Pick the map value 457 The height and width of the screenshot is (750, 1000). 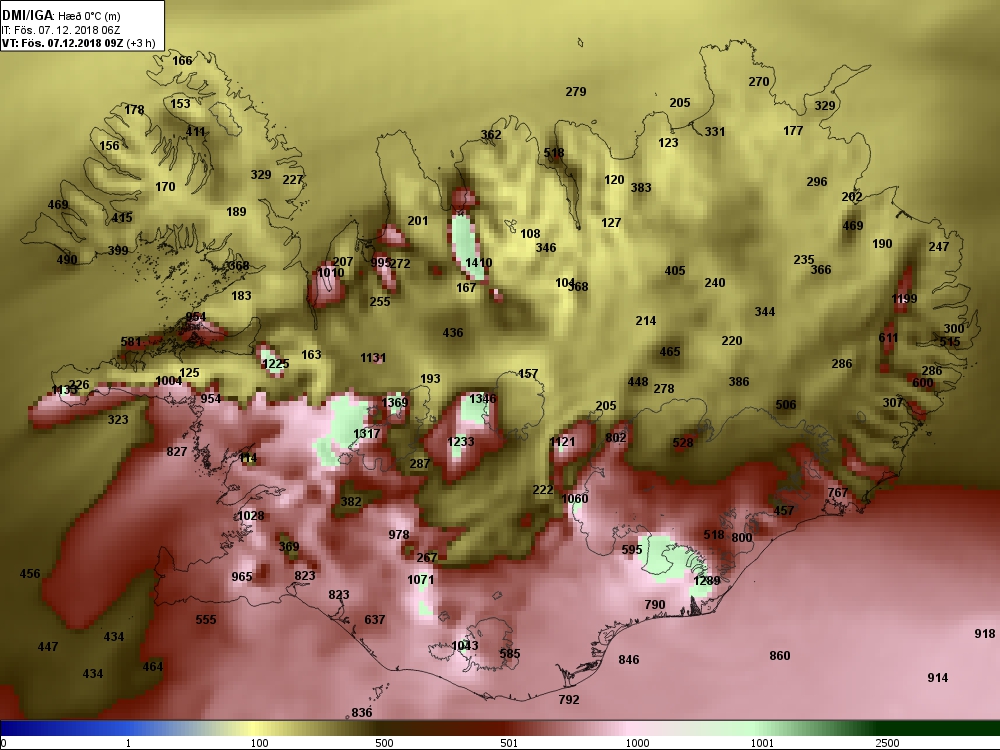click(x=783, y=511)
